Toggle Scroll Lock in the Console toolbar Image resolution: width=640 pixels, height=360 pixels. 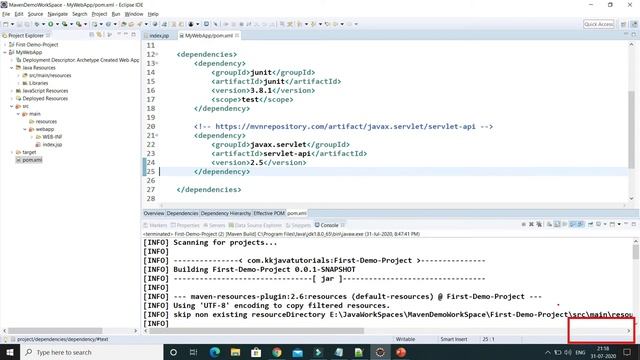coord(557,224)
